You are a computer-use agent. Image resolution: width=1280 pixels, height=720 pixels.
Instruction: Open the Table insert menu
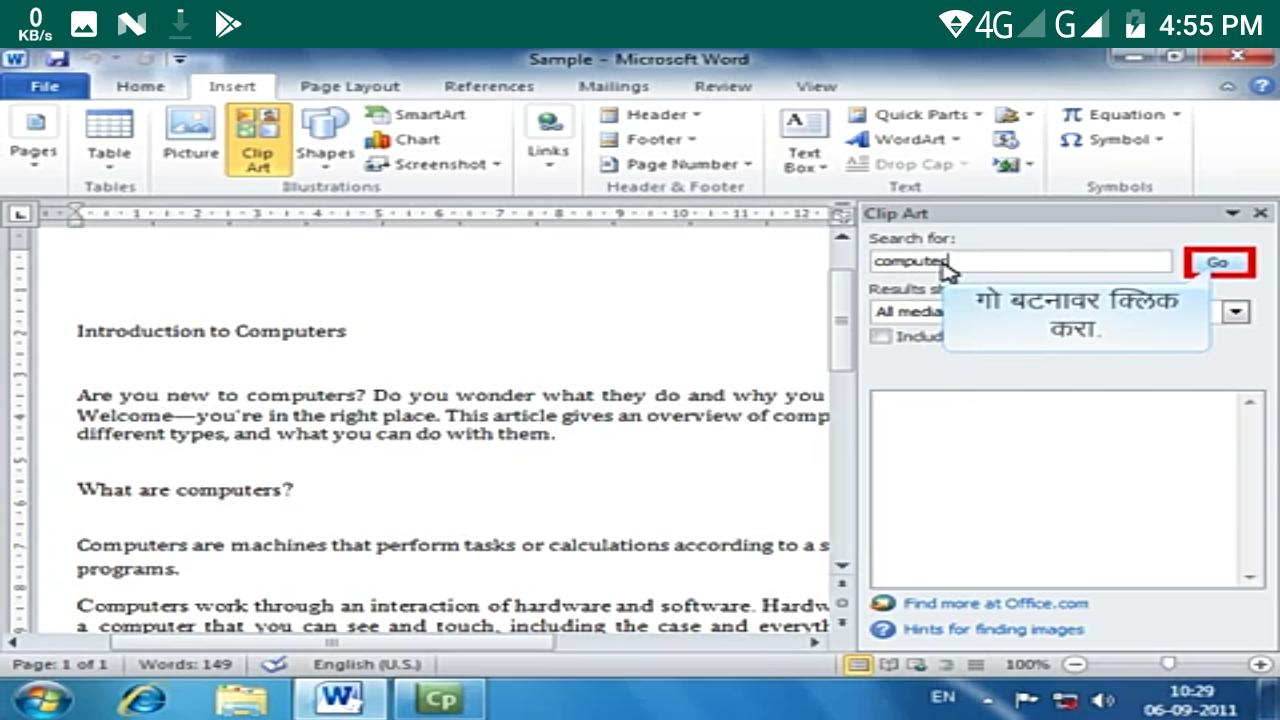109,139
